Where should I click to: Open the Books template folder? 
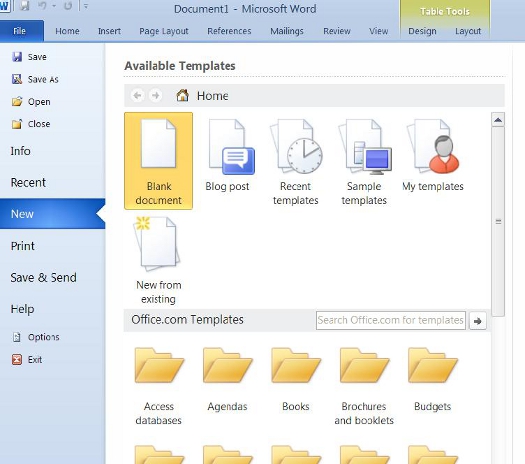coord(296,380)
